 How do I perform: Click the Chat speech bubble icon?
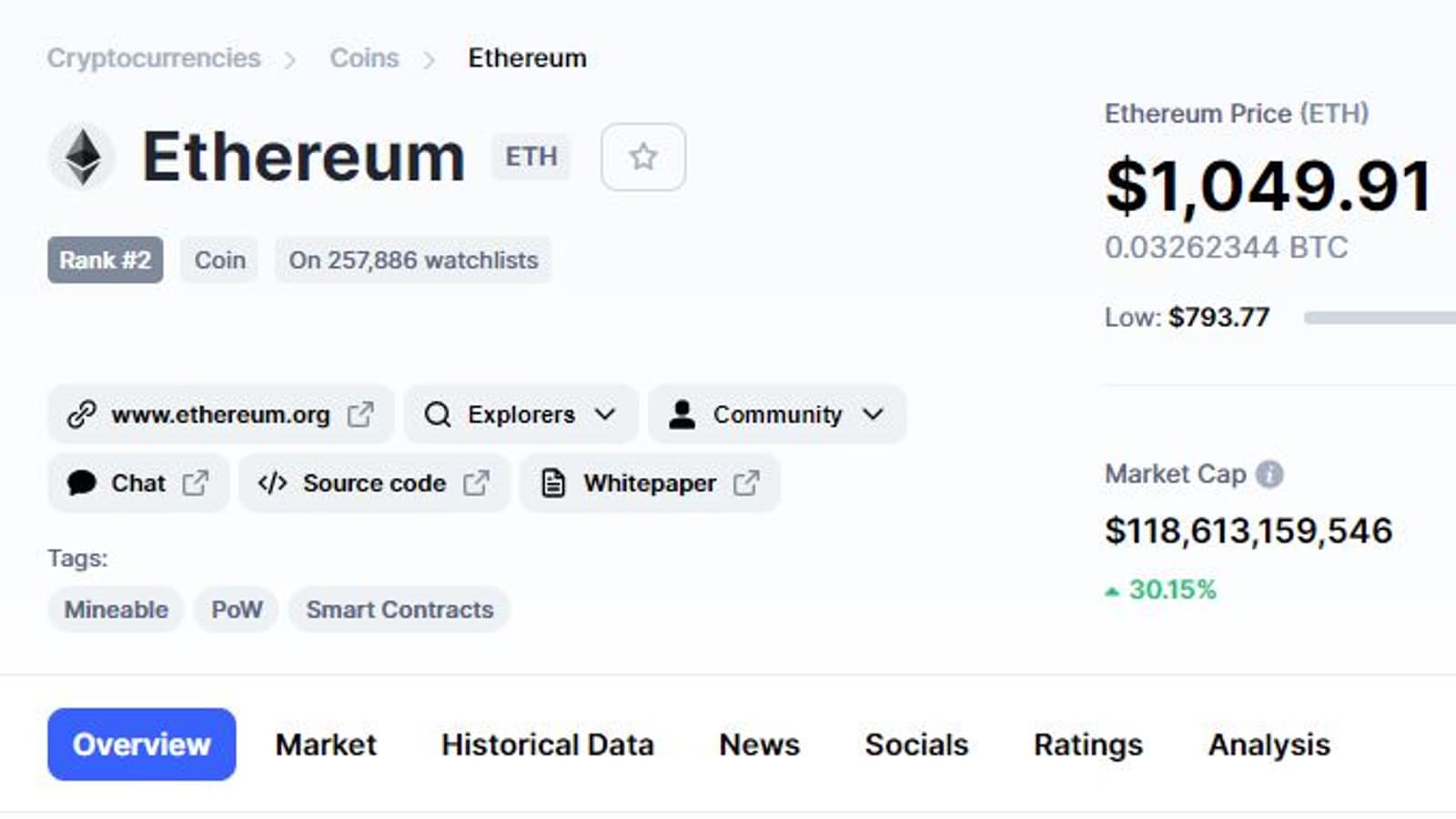coord(82,483)
